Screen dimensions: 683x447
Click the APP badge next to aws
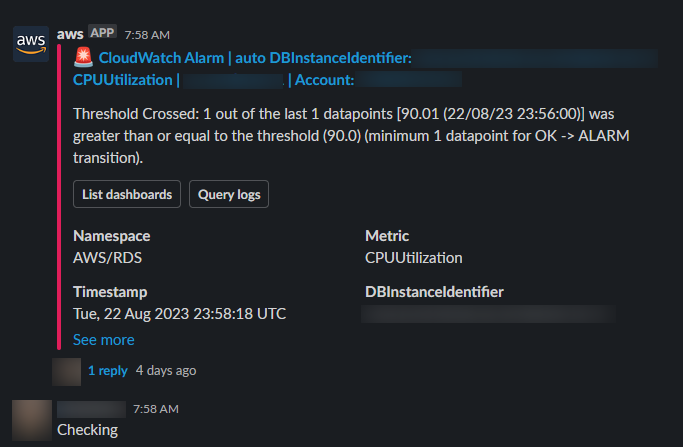coord(103,33)
